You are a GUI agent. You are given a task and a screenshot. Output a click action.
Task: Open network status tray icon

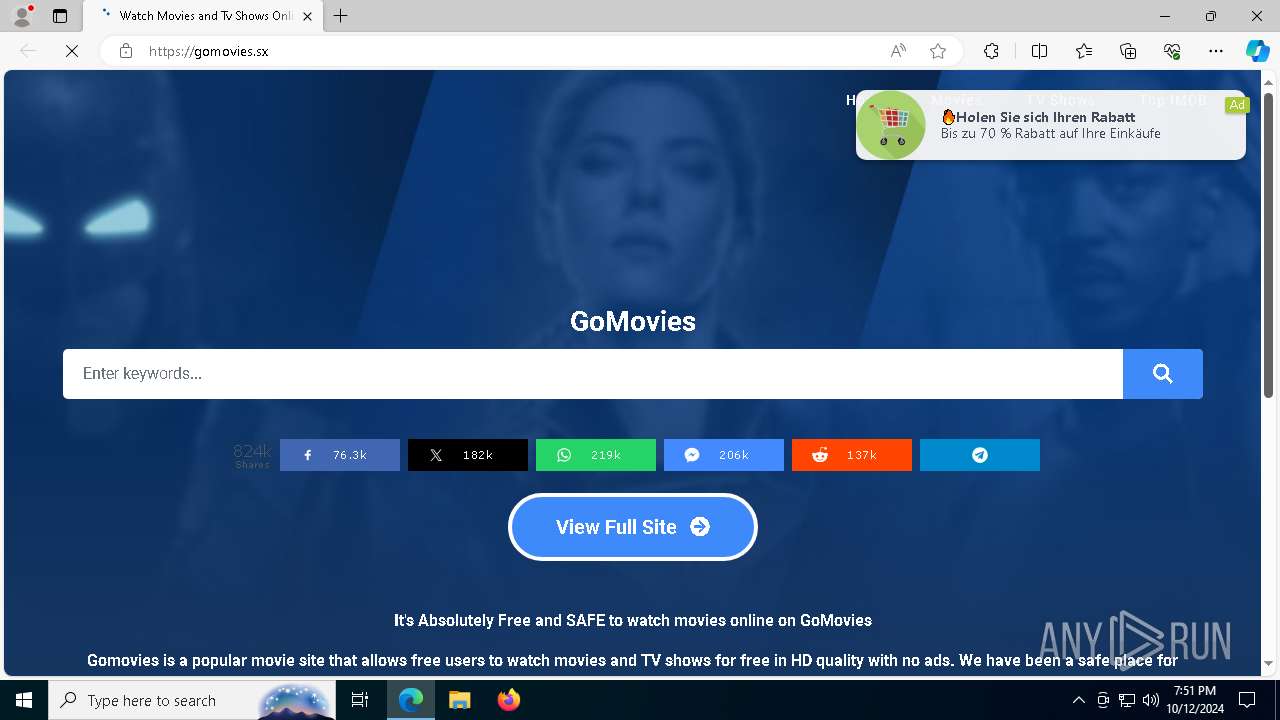click(x=1127, y=700)
